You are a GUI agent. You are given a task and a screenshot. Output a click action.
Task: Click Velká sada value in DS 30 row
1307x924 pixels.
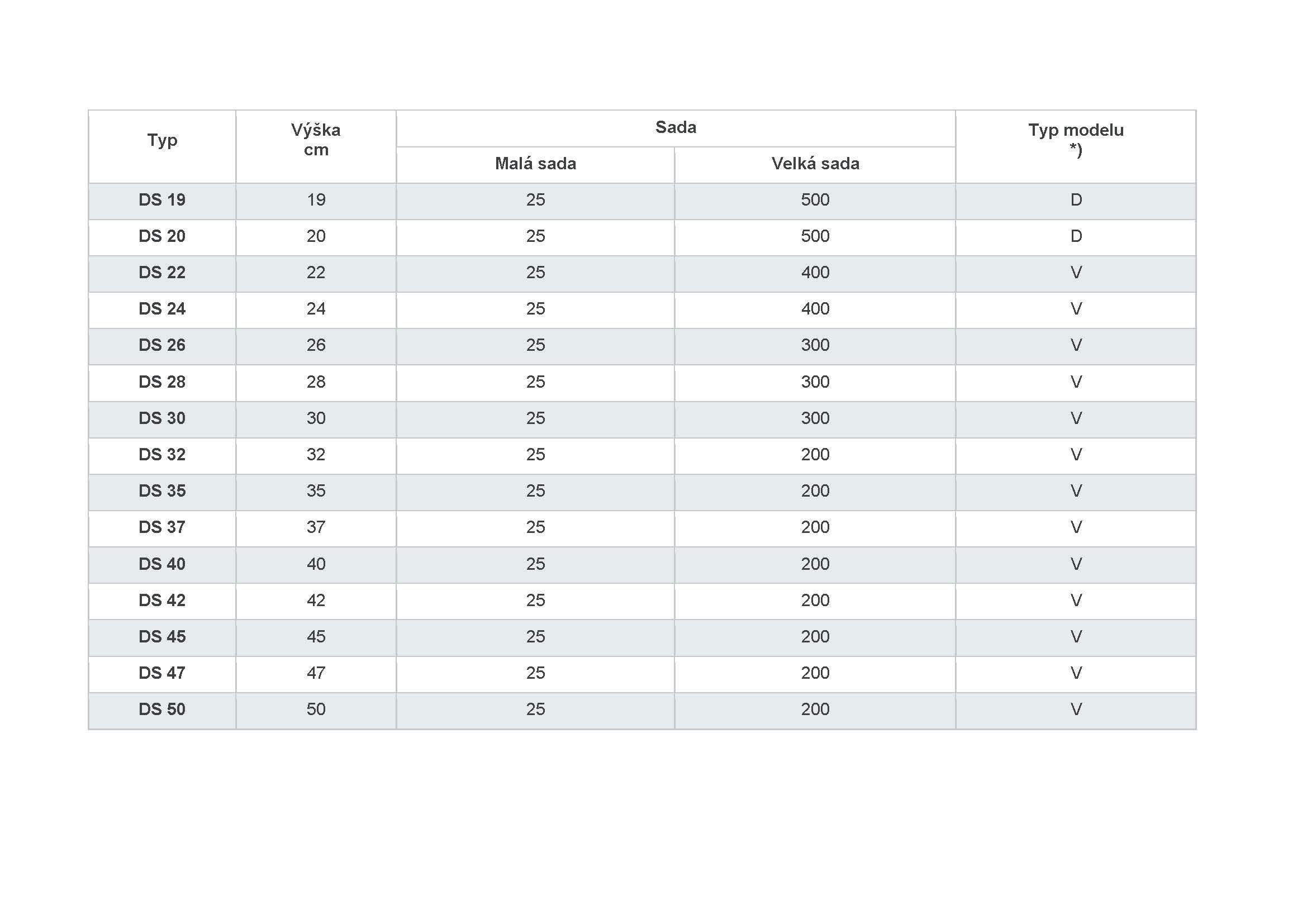click(x=815, y=418)
